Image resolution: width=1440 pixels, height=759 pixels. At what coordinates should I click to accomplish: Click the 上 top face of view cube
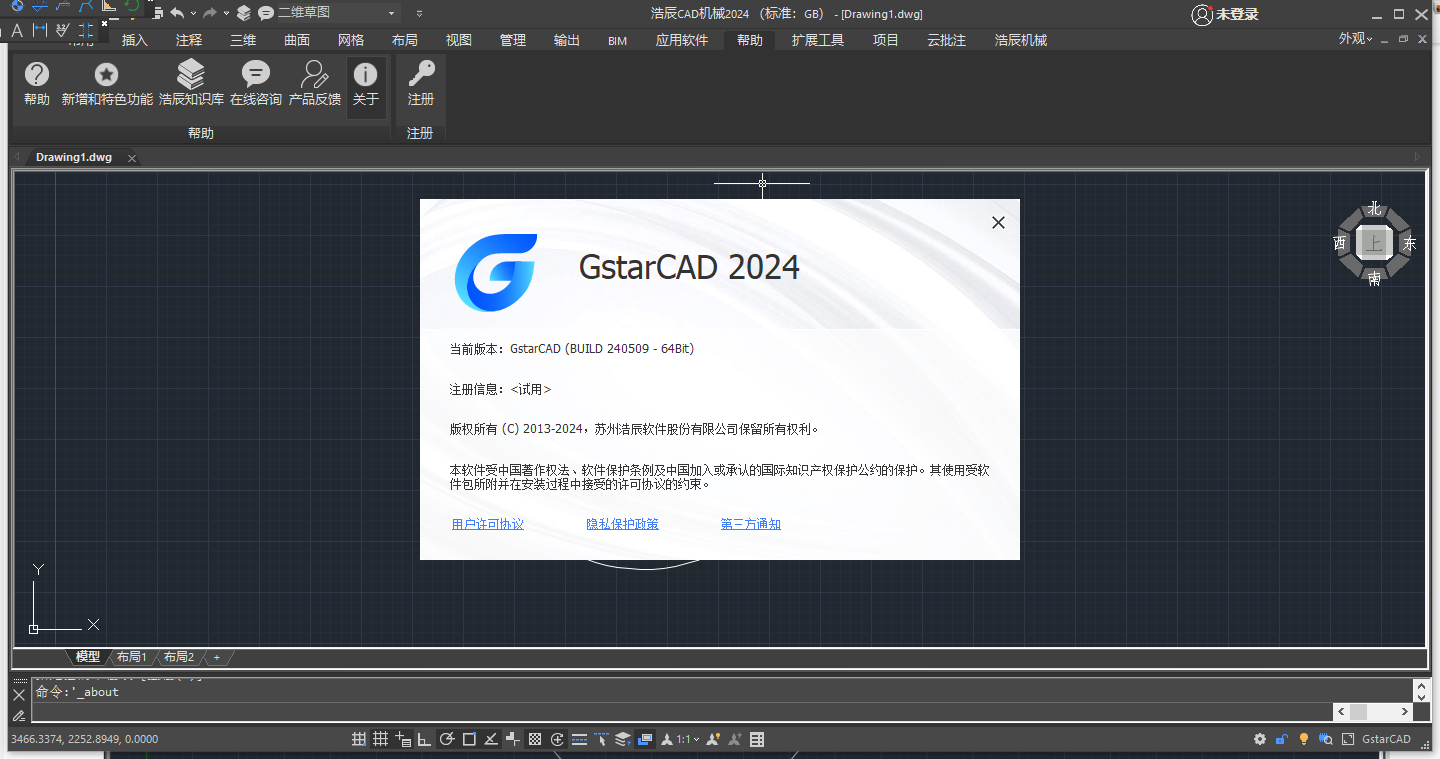pyautogui.click(x=1375, y=243)
